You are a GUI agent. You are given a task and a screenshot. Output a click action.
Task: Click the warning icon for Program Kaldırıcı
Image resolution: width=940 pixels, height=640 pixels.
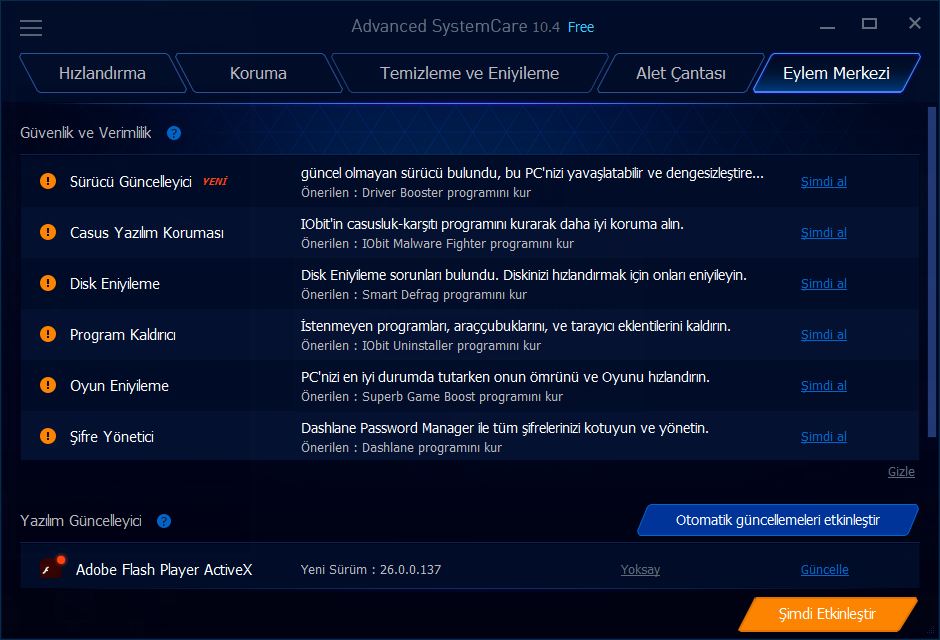click(x=48, y=334)
